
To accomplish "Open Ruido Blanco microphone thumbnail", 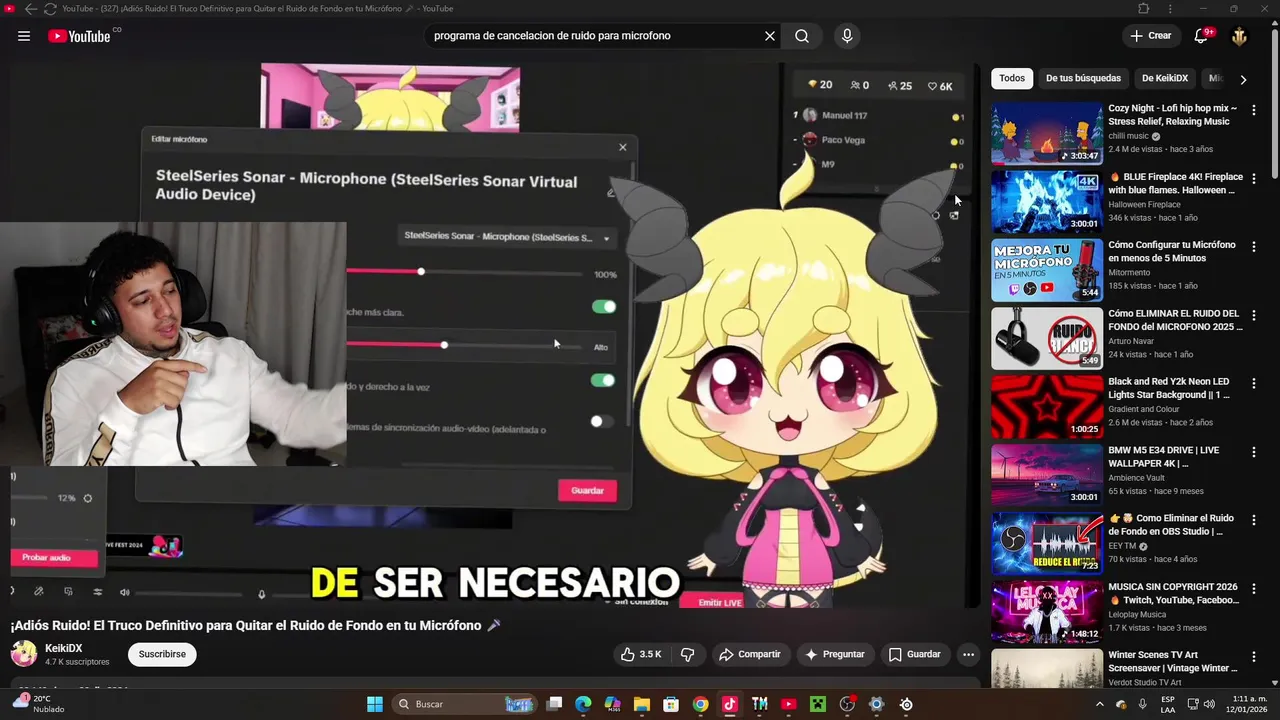I will point(1047,338).
